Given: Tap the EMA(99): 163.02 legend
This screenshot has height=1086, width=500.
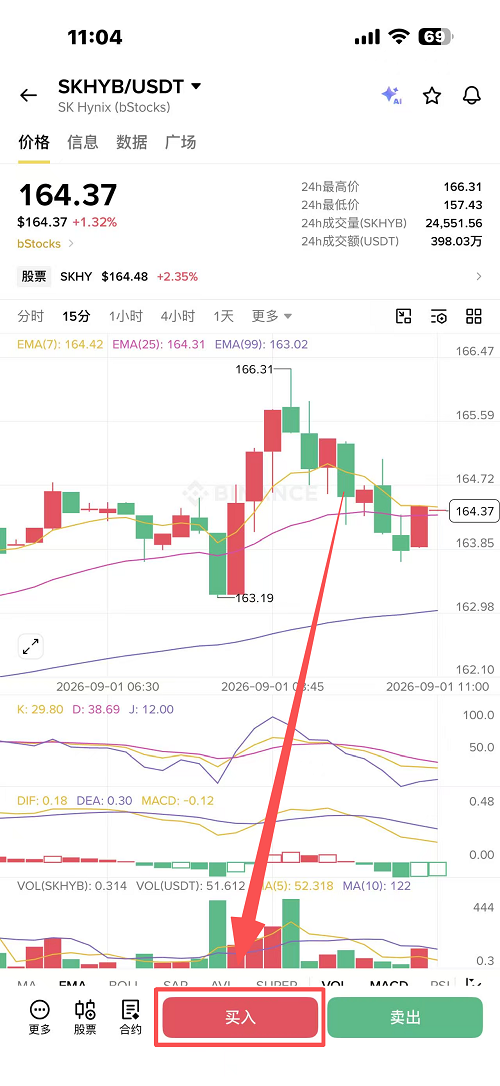Looking at the screenshot, I should click(x=261, y=344).
